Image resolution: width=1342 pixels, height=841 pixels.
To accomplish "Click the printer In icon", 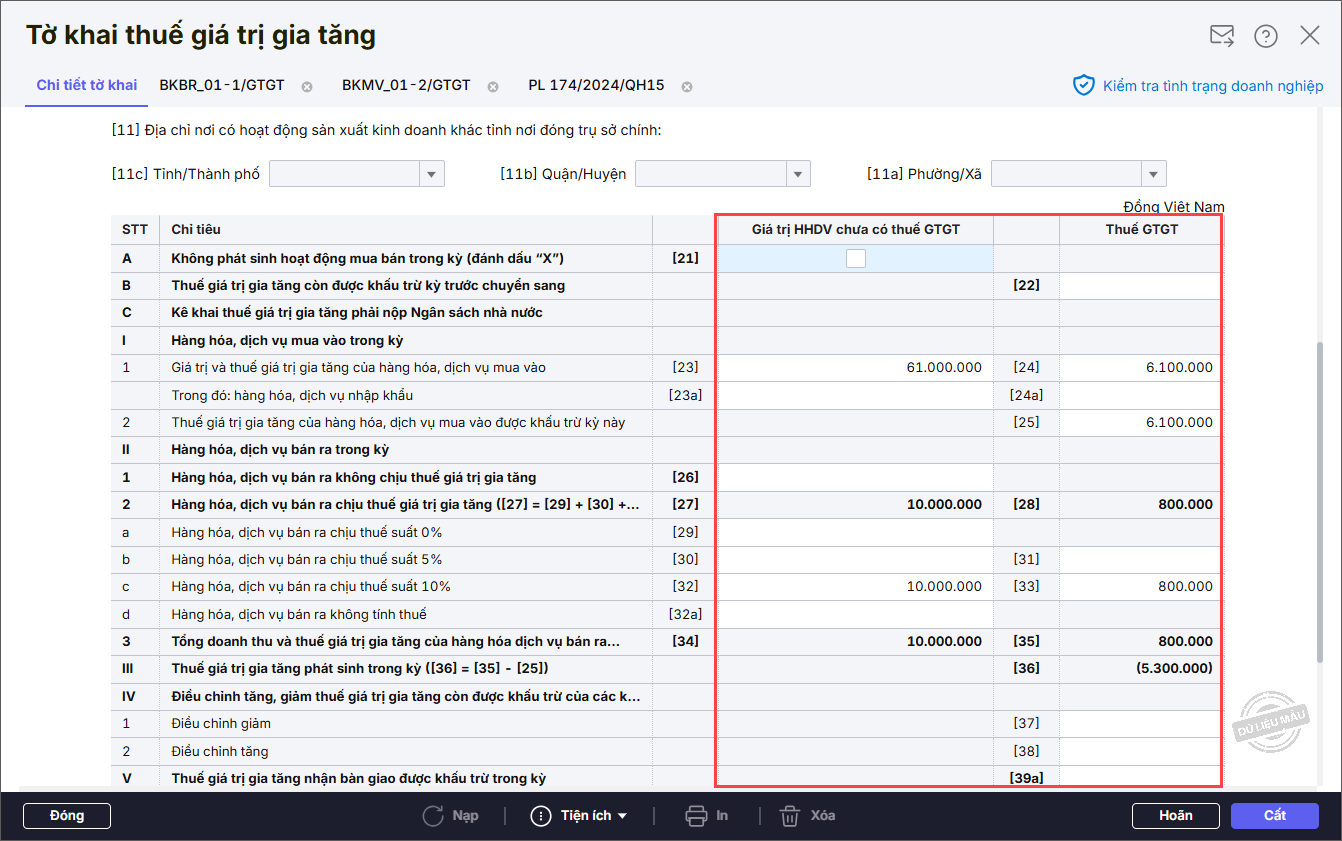I will tap(696, 816).
